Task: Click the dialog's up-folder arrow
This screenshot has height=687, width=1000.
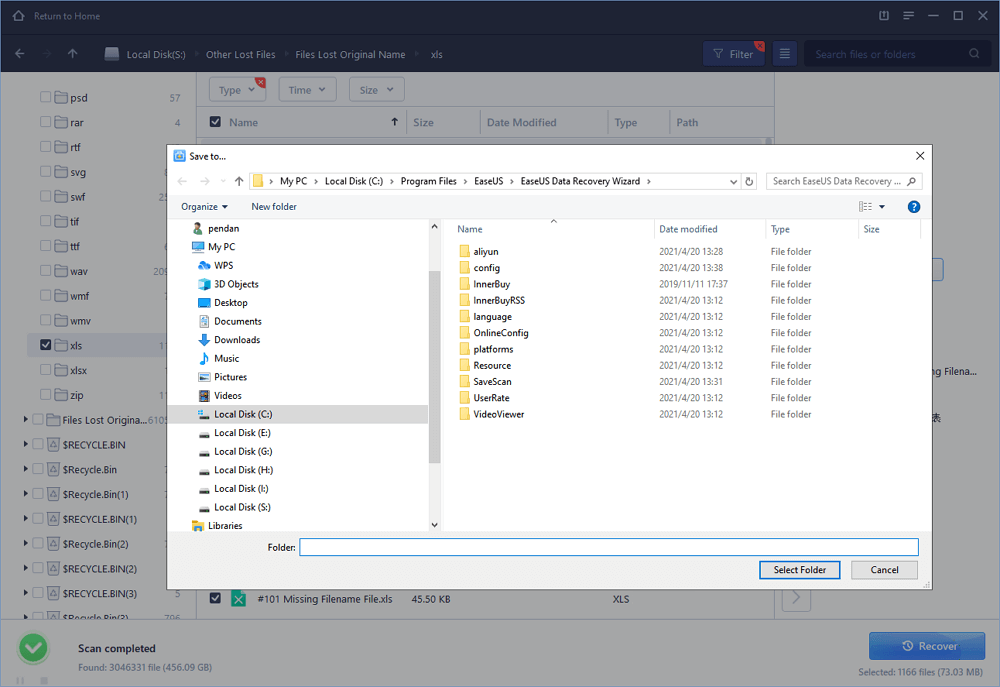Action: tap(239, 181)
